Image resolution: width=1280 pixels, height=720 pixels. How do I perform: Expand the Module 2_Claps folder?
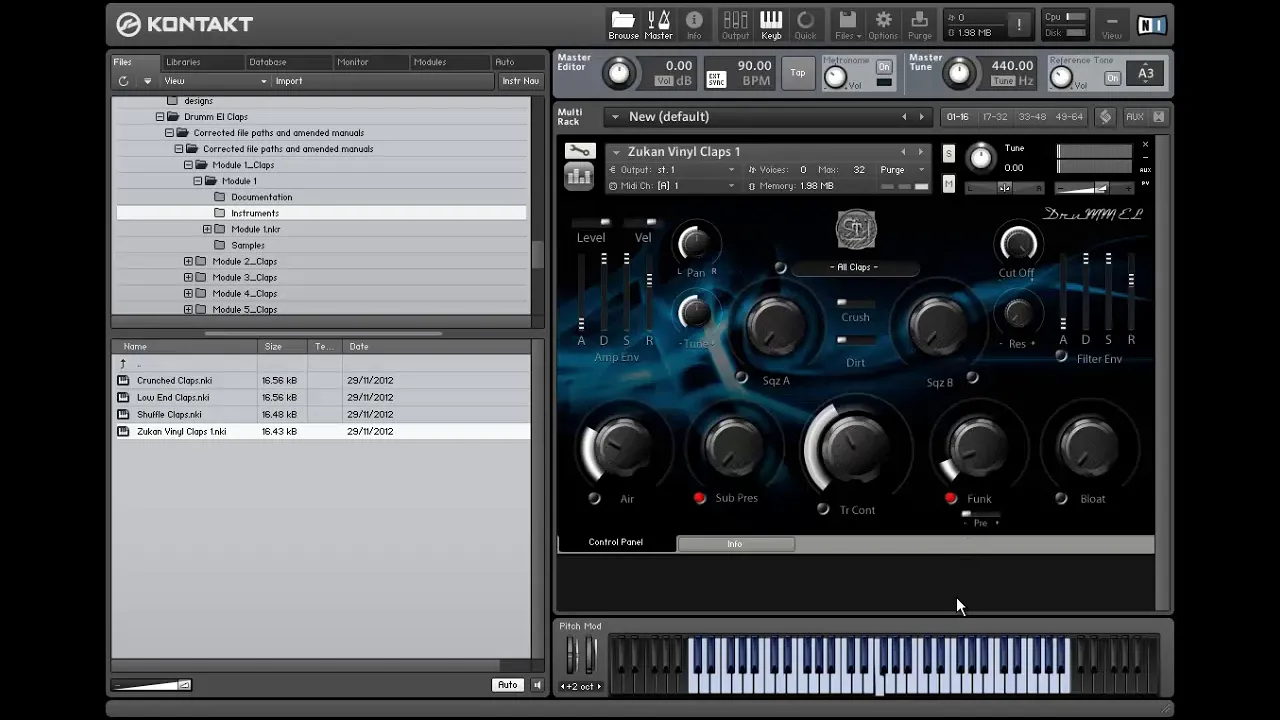pyautogui.click(x=188, y=261)
